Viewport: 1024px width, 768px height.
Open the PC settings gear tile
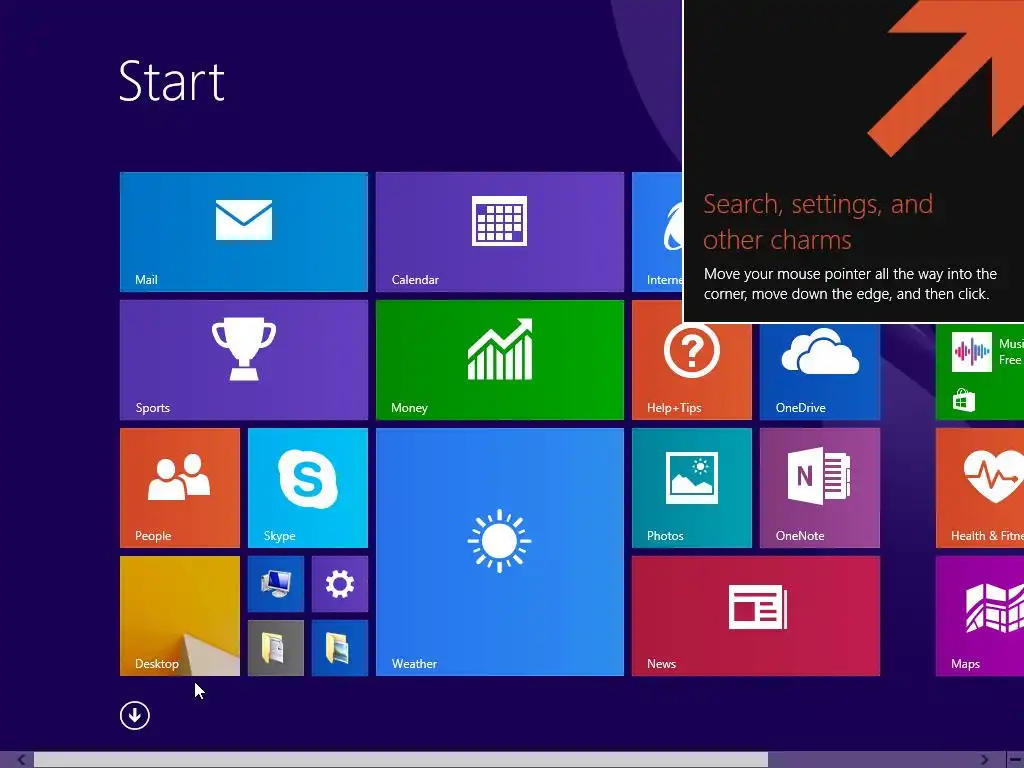click(x=340, y=584)
